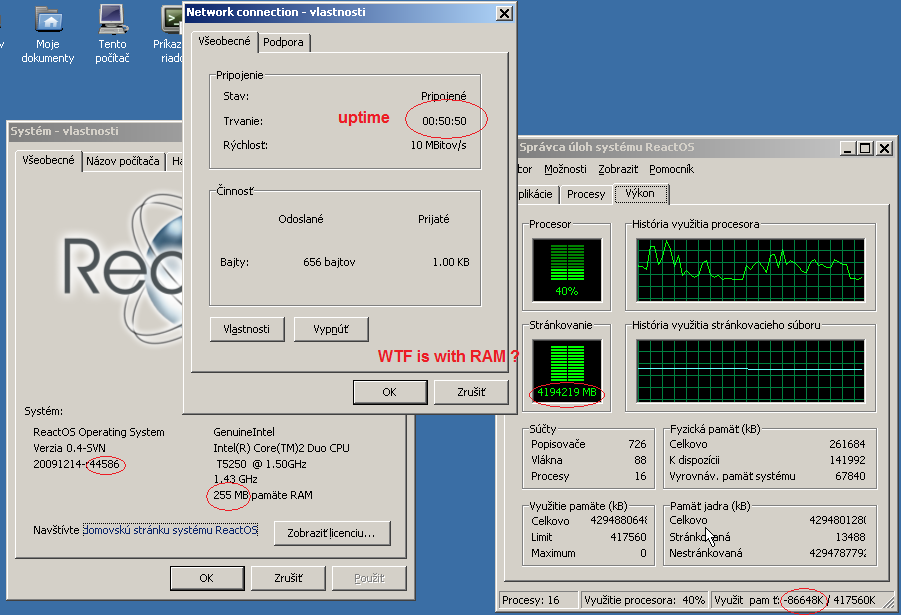Click the Intel(R) Core(TM)2 Duo CPU text

pos(281,448)
